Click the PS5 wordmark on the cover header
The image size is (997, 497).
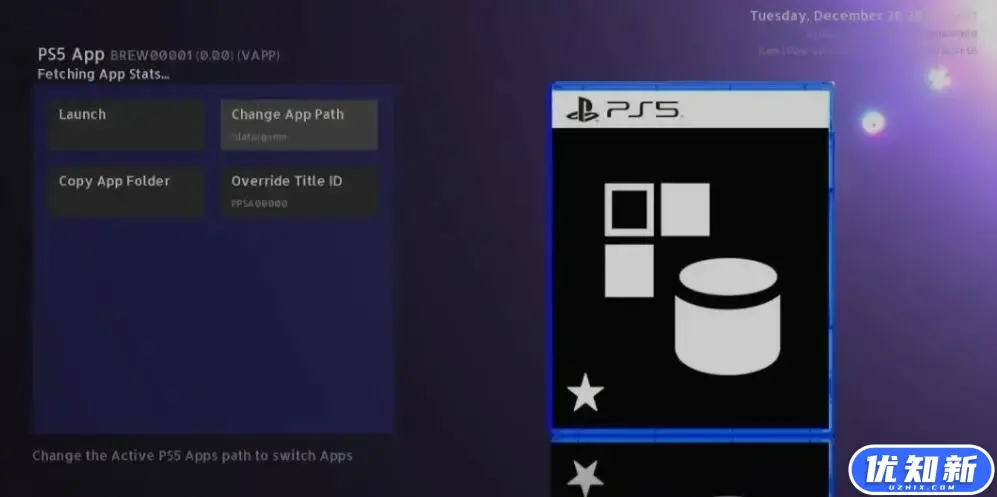click(642, 110)
